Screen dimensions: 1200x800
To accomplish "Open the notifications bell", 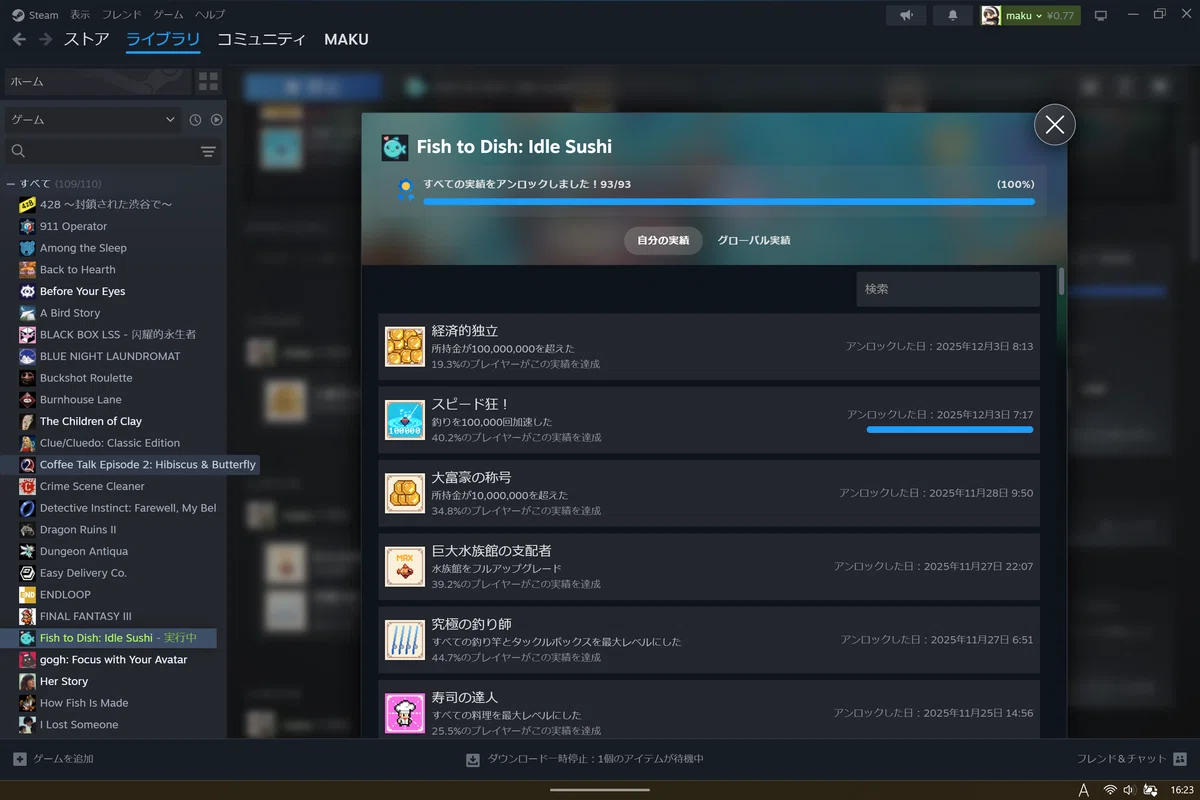I will point(952,15).
